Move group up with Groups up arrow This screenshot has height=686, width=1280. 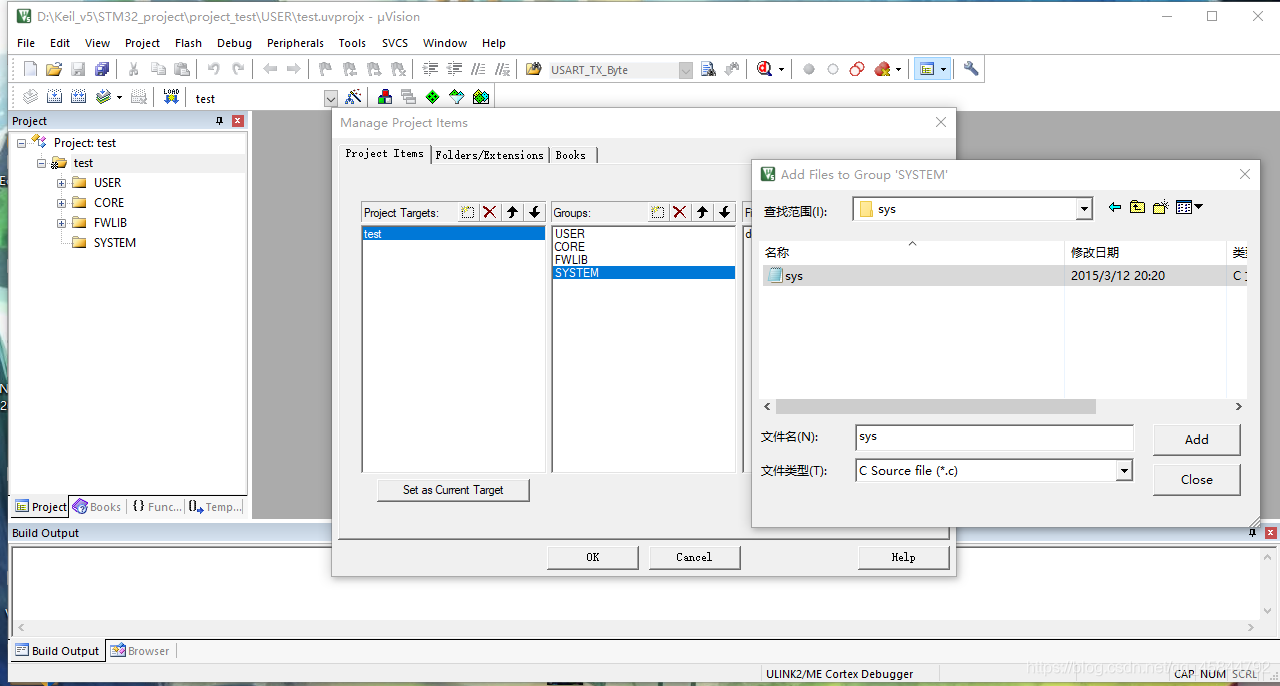pos(702,212)
